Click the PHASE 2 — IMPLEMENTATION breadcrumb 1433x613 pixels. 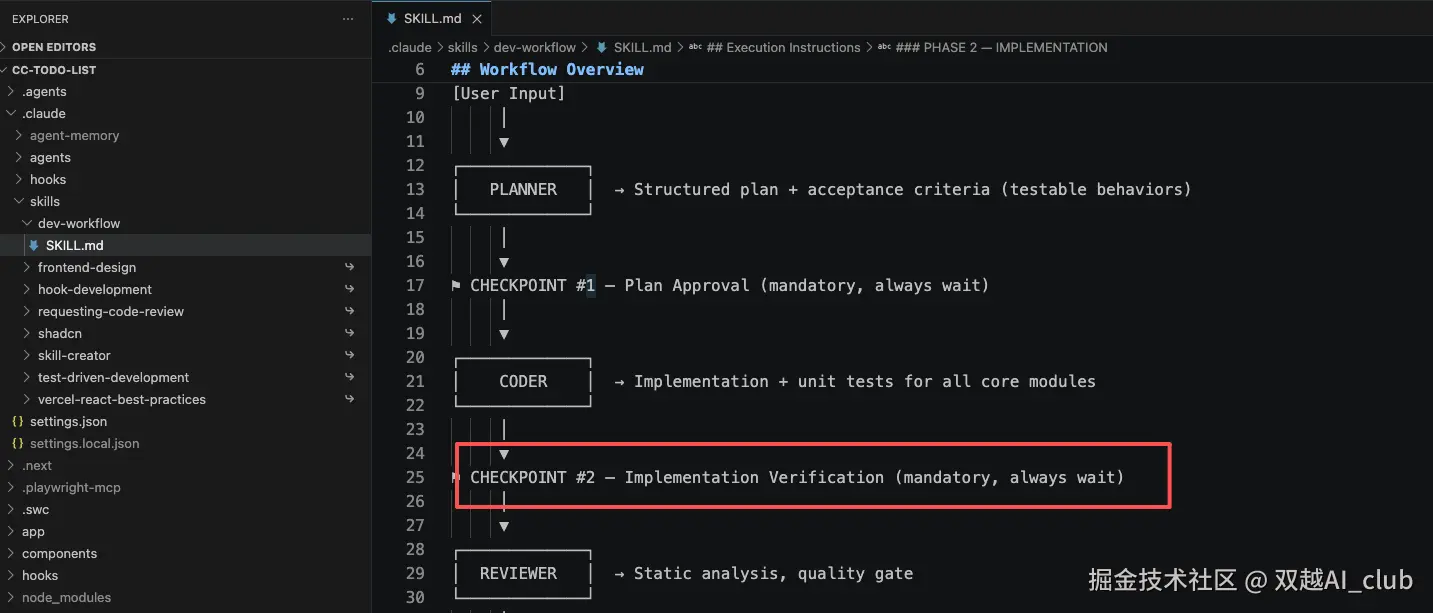(1015, 47)
